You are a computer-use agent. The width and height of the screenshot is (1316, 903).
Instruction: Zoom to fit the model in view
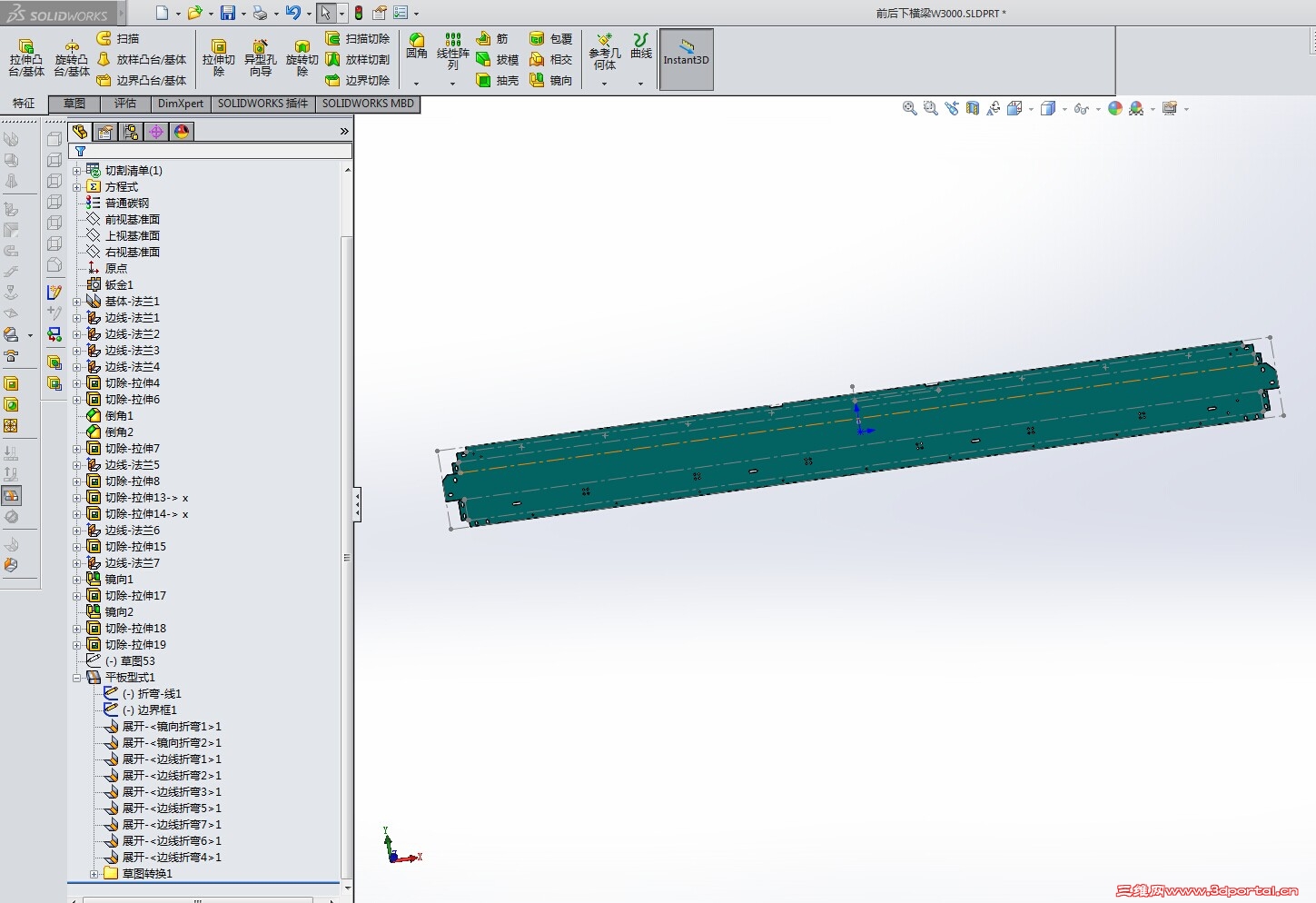pyautogui.click(x=909, y=108)
